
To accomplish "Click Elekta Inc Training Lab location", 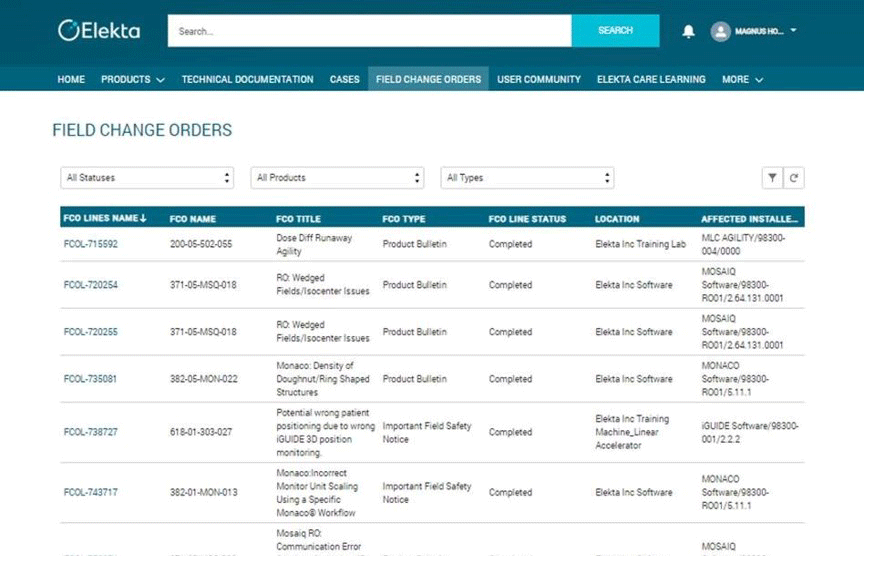I will pyautogui.click(x=640, y=244).
